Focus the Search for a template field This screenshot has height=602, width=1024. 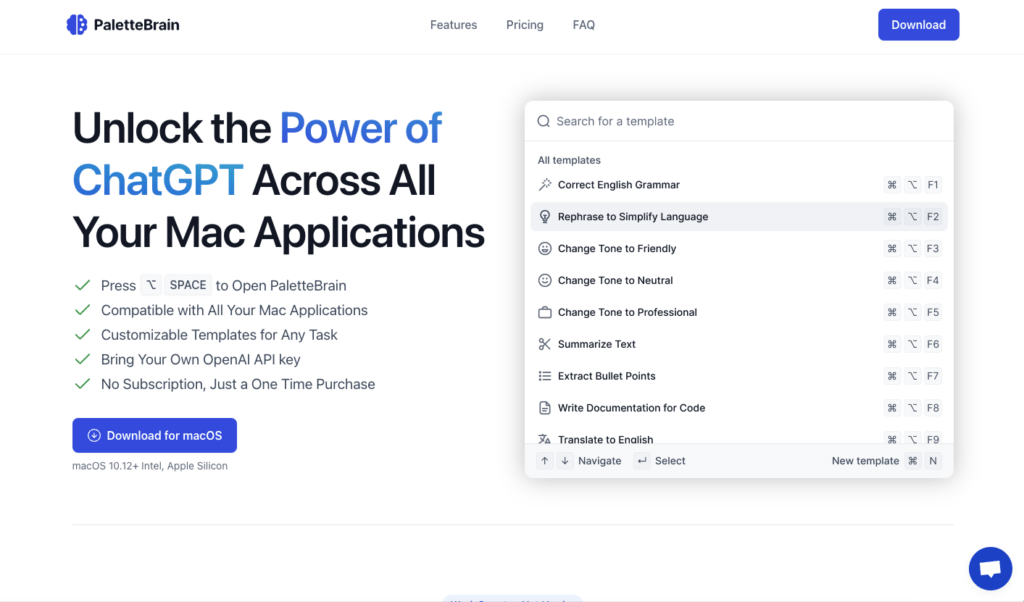(739, 121)
